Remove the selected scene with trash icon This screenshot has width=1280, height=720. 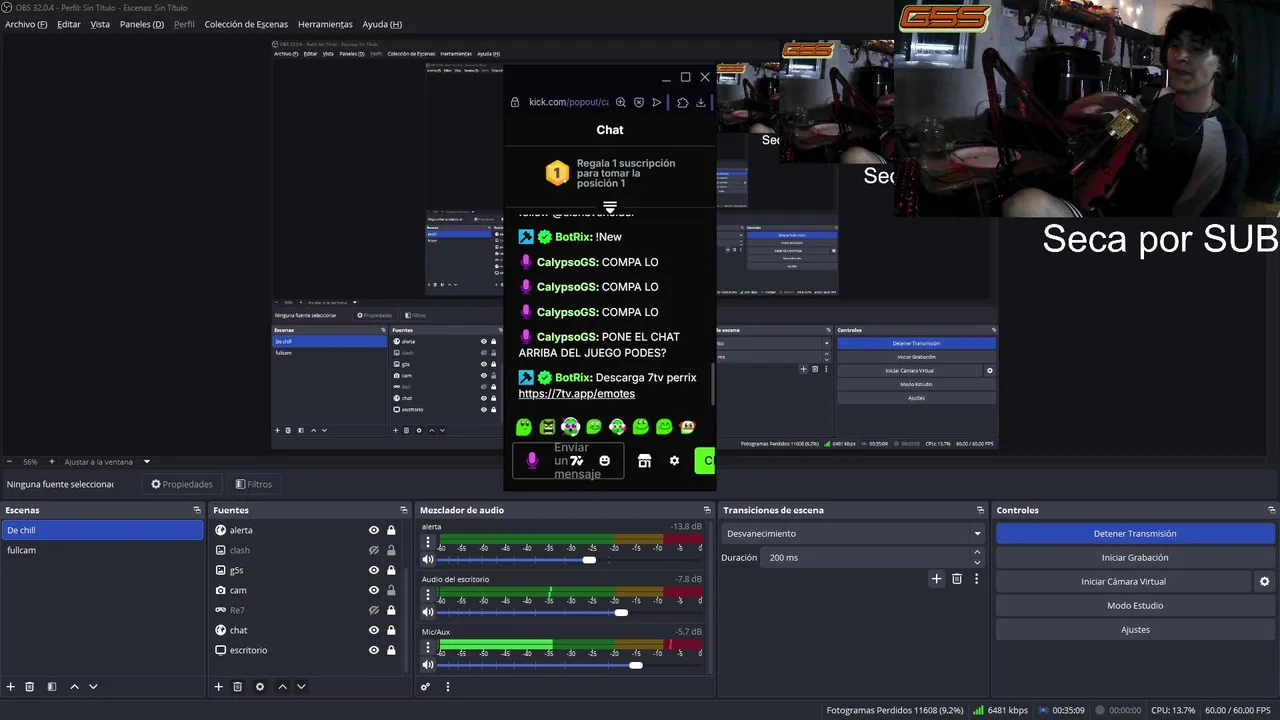30,687
